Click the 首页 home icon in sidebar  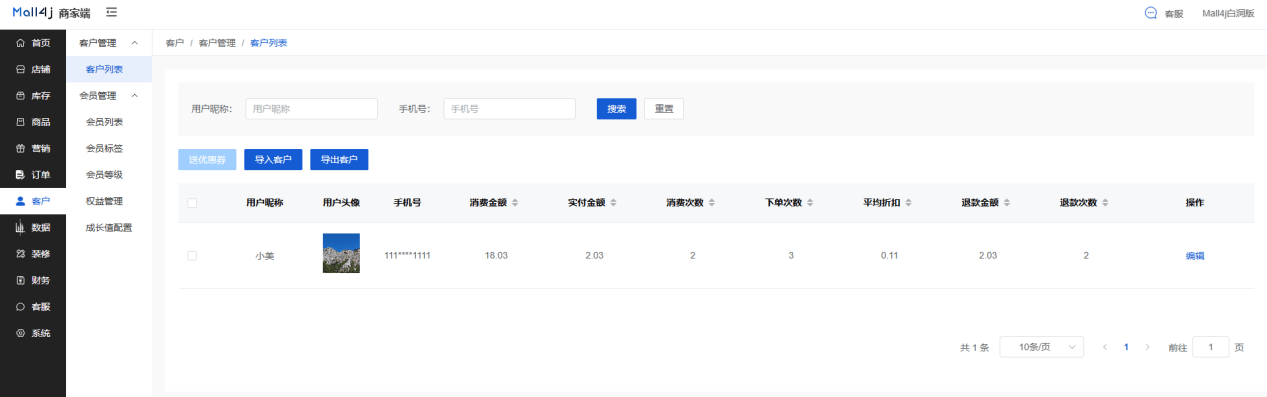(20, 43)
